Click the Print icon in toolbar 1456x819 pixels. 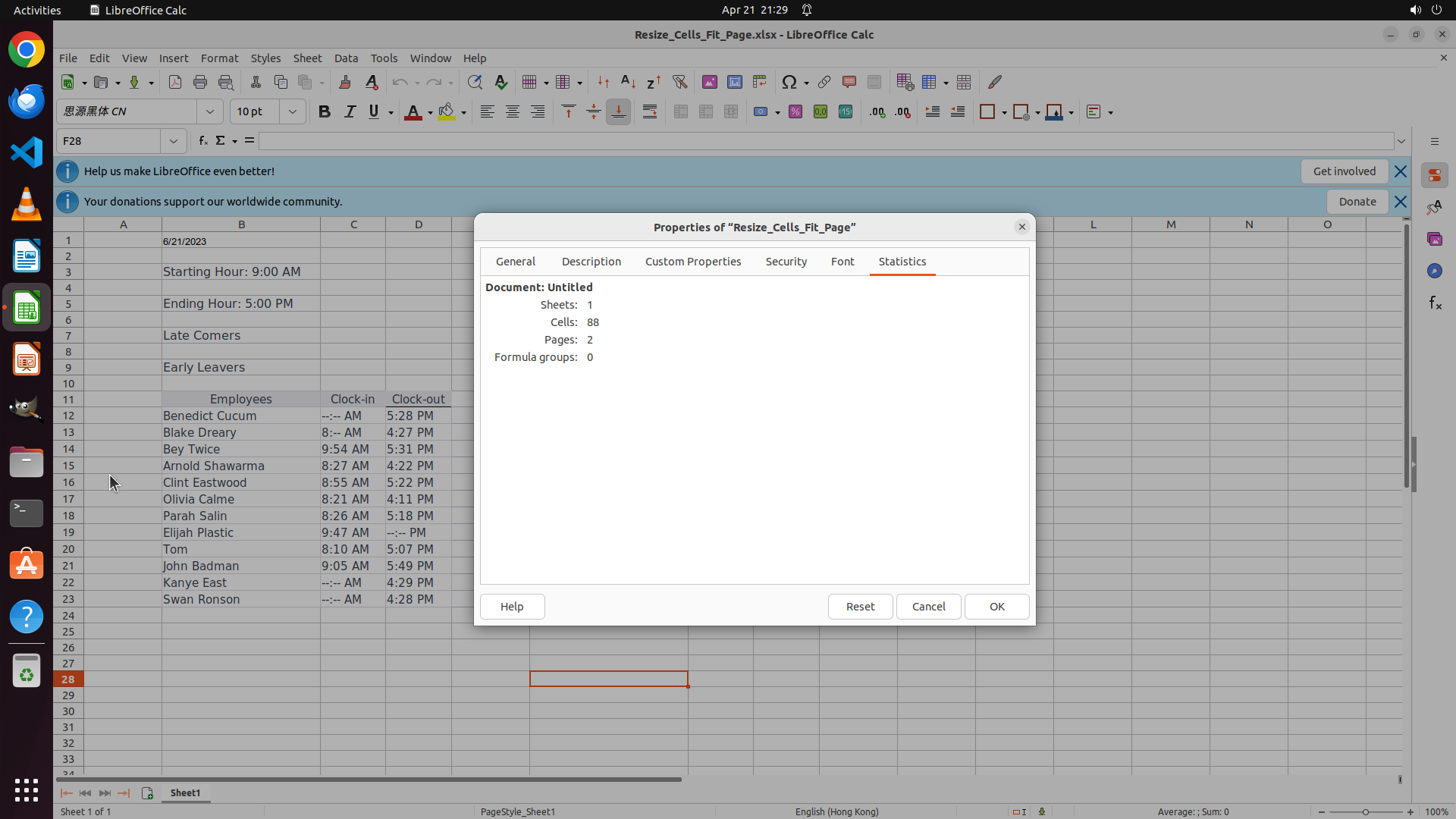200,82
